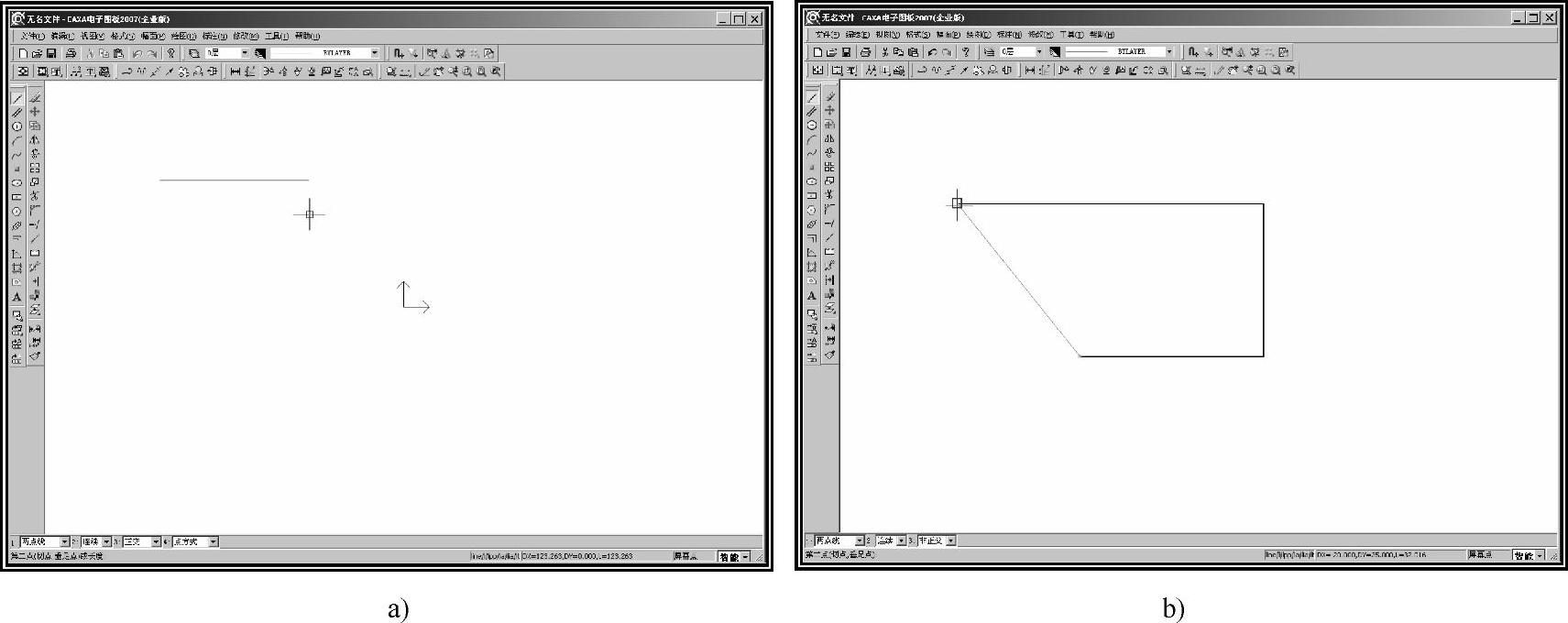
Task: Select the Move tool in right window
Action: pyautogui.click(x=829, y=110)
